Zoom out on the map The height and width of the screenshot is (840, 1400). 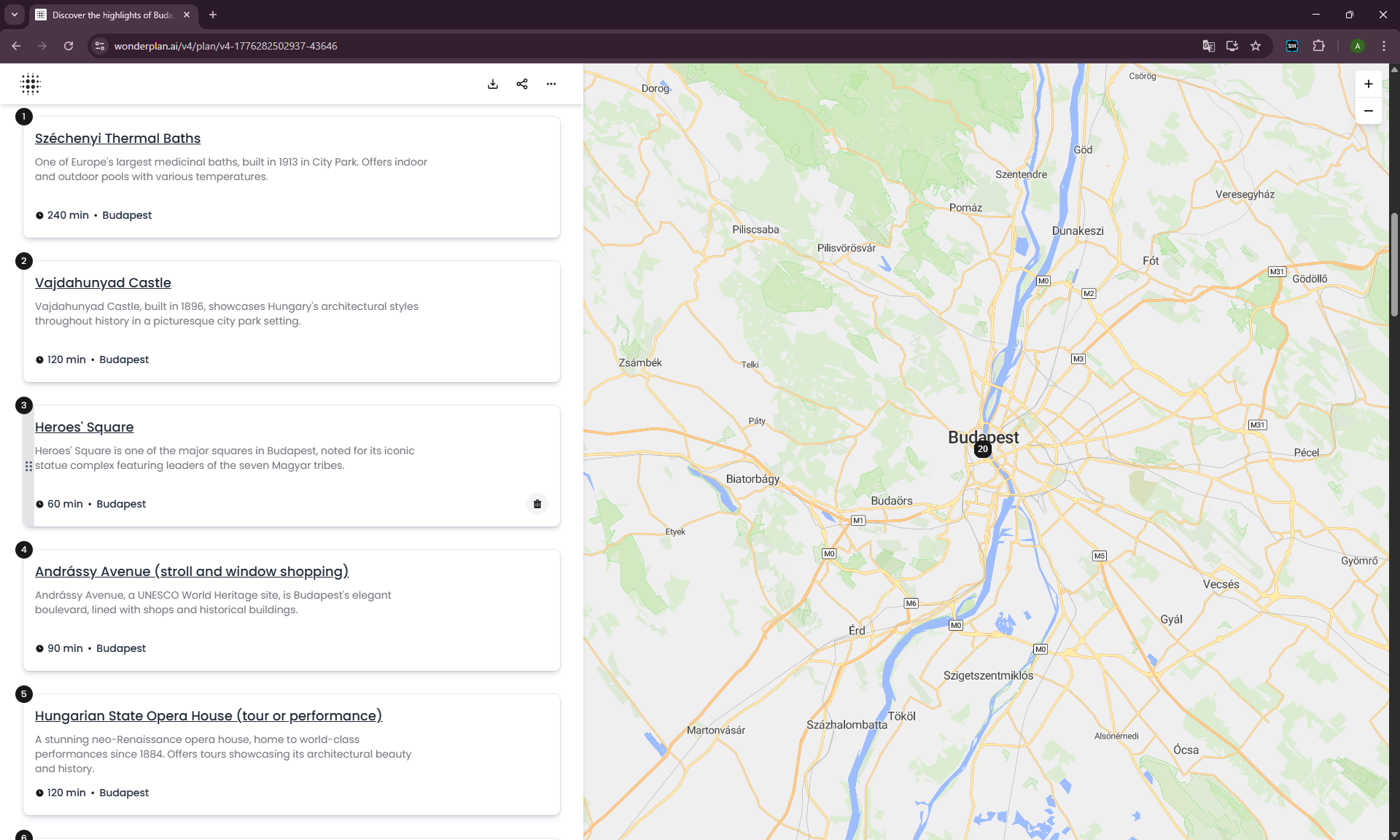[1369, 111]
